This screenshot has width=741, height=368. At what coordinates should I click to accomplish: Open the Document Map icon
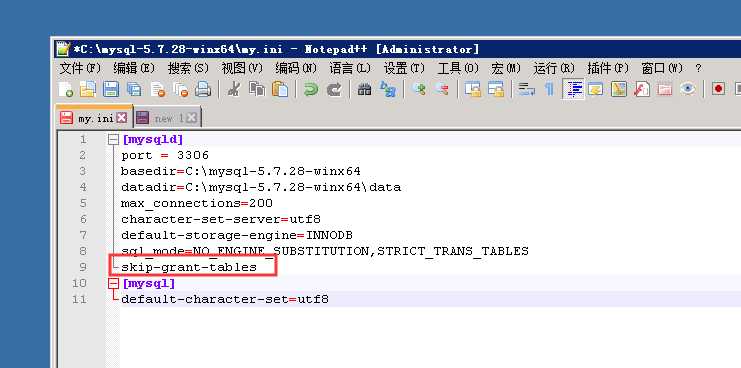(618, 89)
